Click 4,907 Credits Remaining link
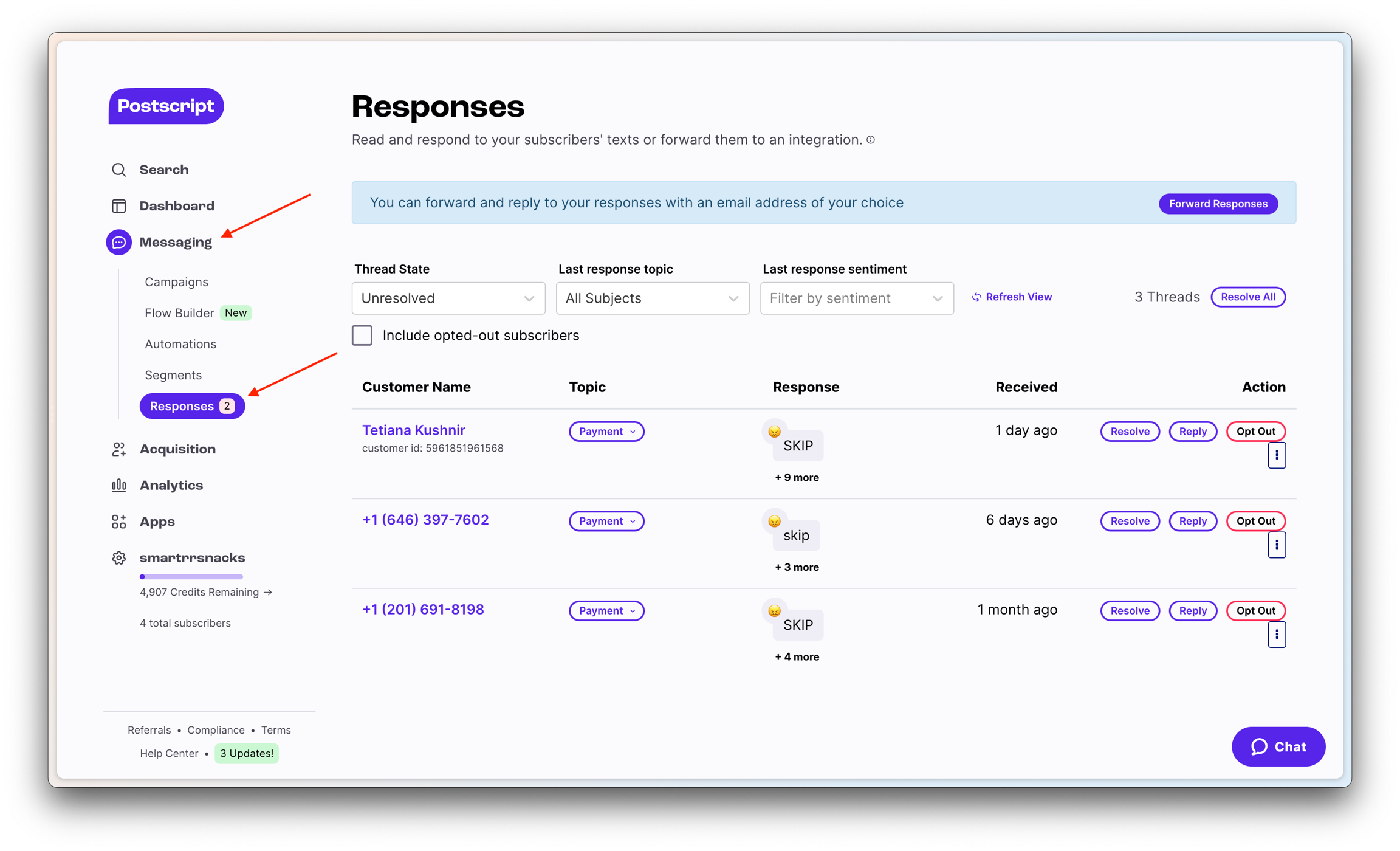The width and height of the screenshot is (1400, 851). [206, 592]
